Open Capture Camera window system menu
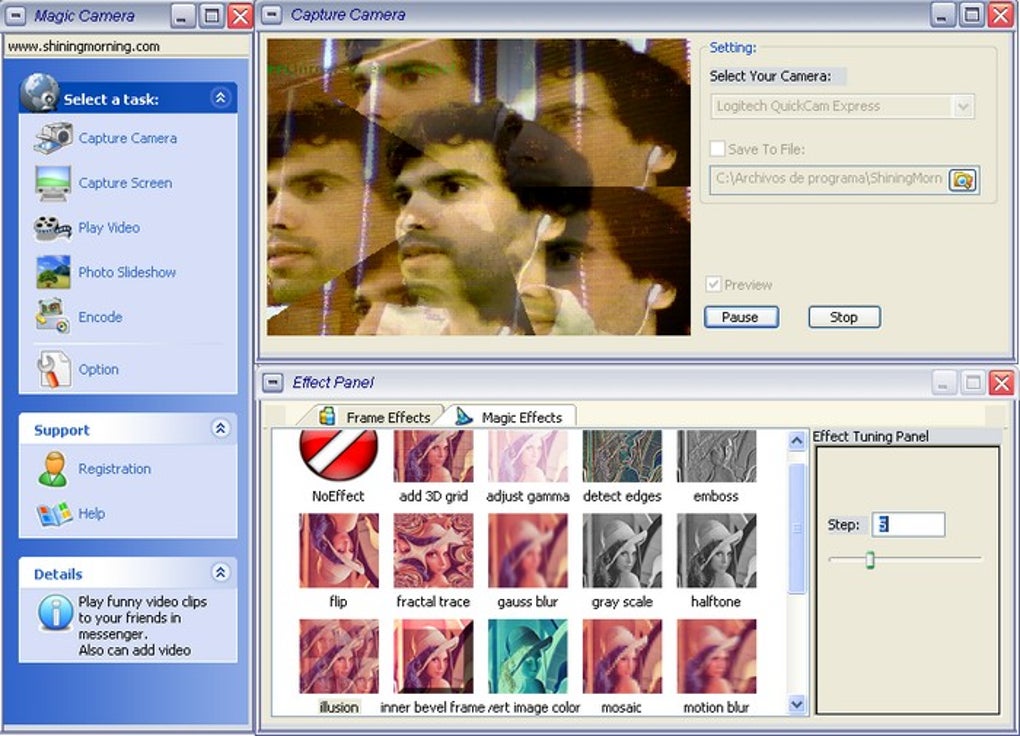The width and height of the screenshot is (1020, 736). point(271,14)
